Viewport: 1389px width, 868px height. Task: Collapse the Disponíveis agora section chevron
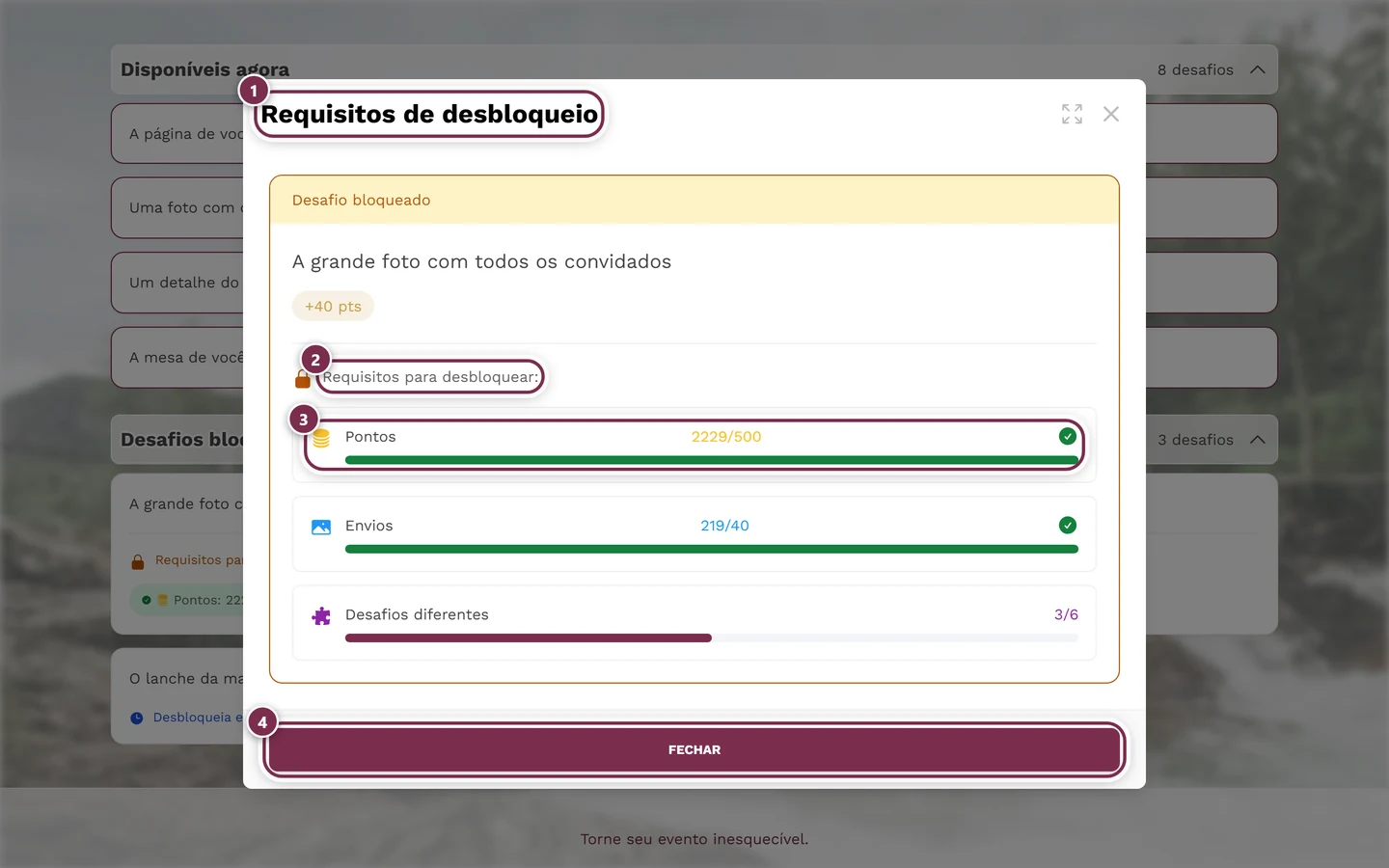(1258, 69)
